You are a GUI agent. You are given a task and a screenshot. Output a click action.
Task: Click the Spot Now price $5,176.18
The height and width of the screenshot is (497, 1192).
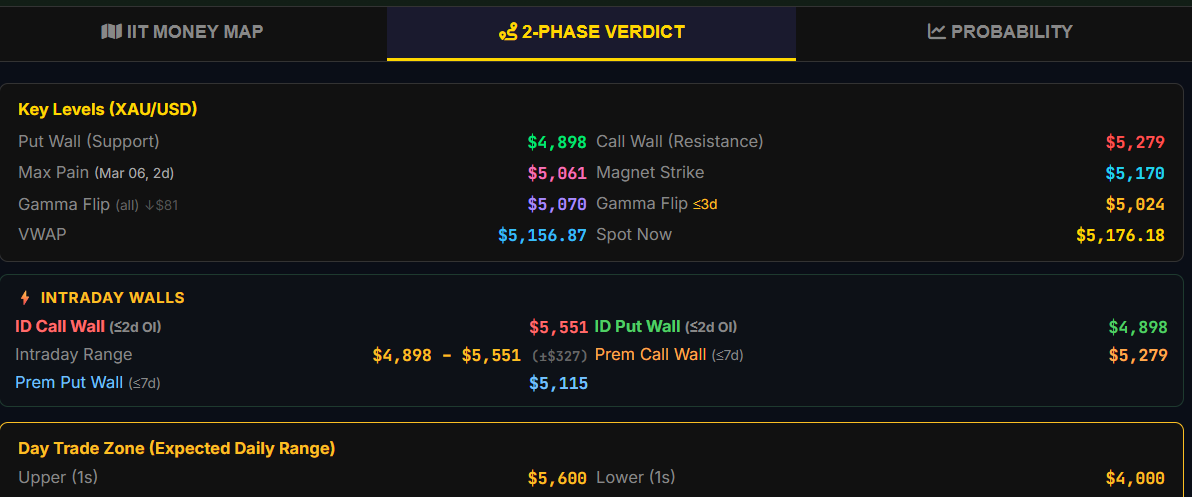(x=1120, y=236)
